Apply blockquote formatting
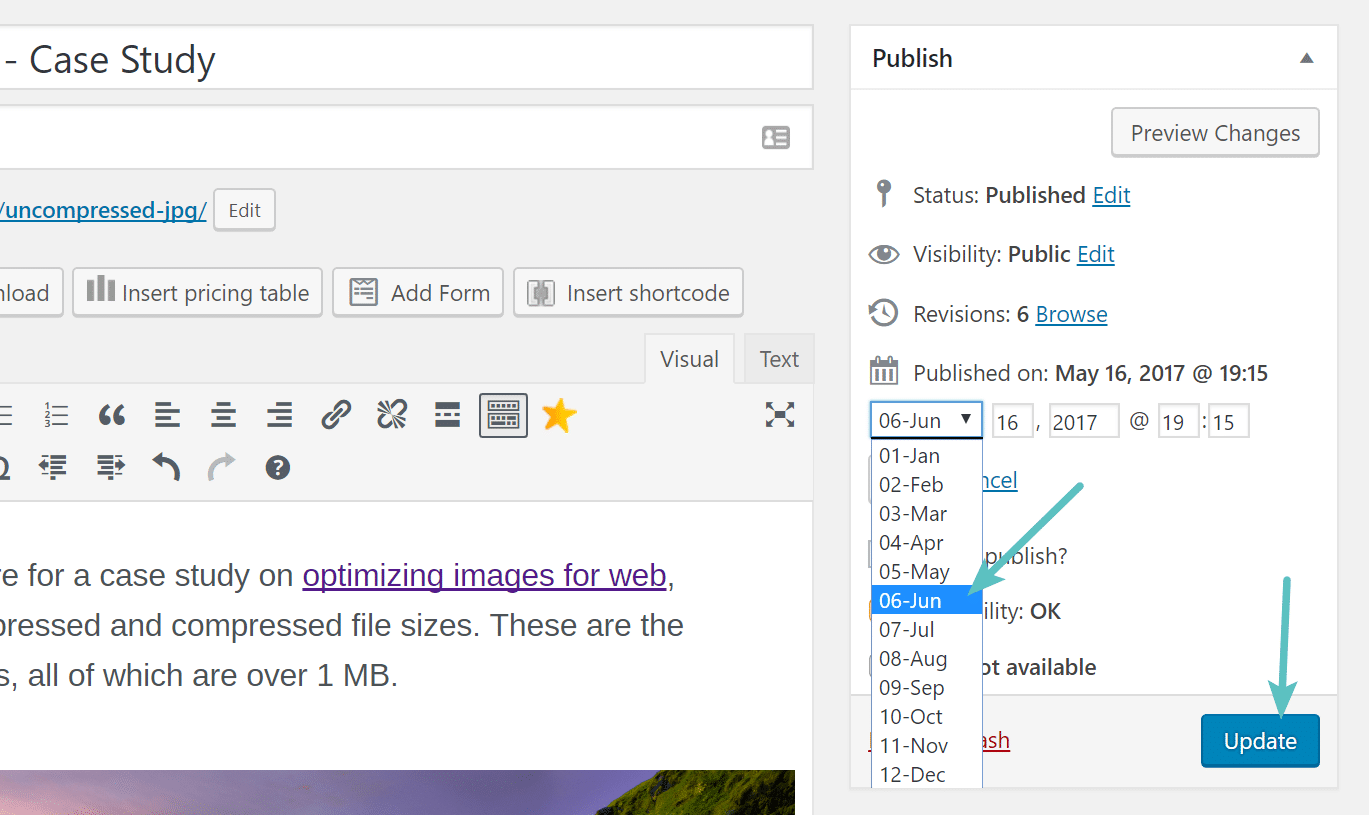Screen dimensions: 1369x815 point(111,414)
